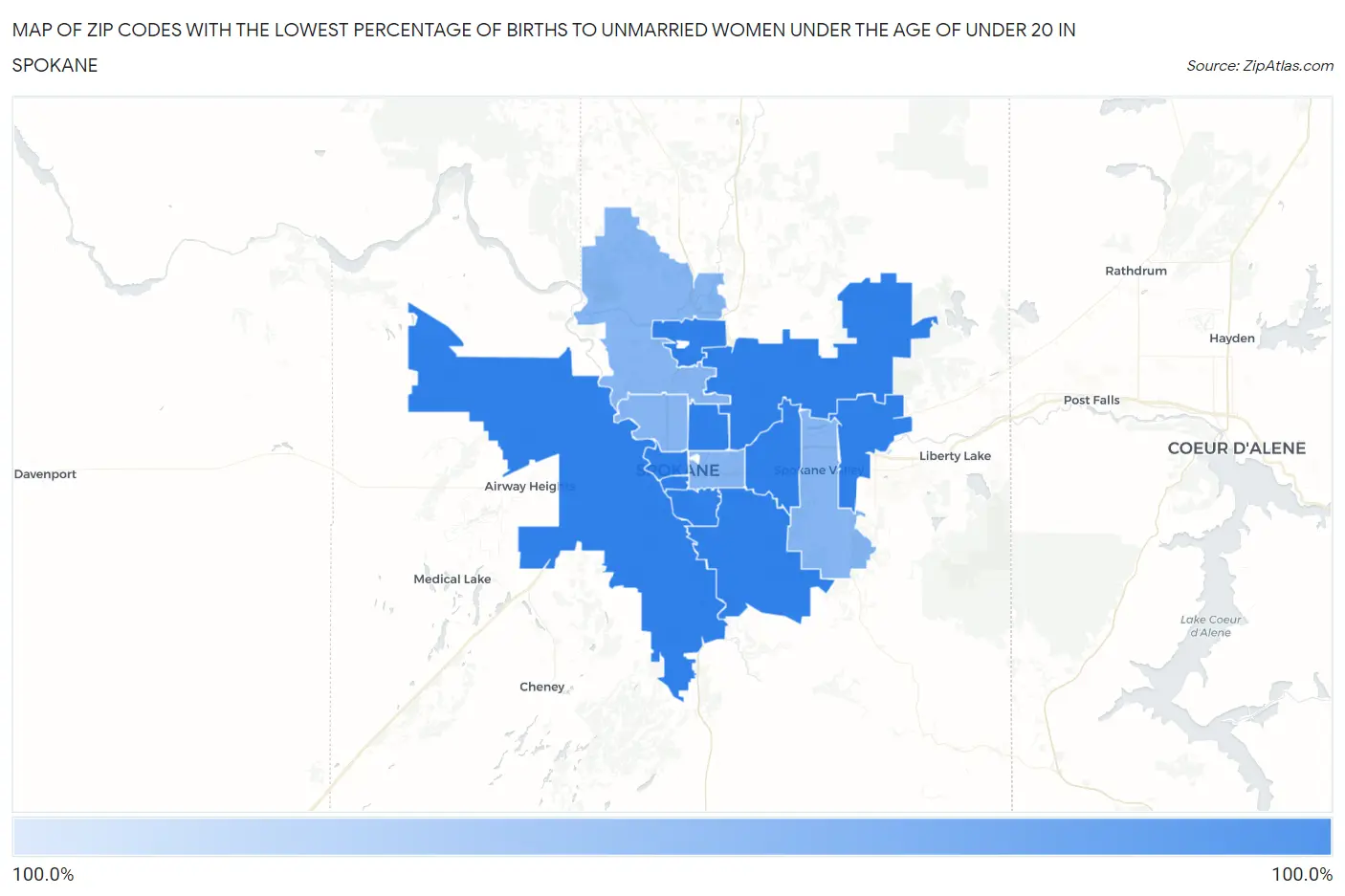Click the Rathdrum map label
The width and height of the screenshot is (1345, 896).
pos(1136,271)
